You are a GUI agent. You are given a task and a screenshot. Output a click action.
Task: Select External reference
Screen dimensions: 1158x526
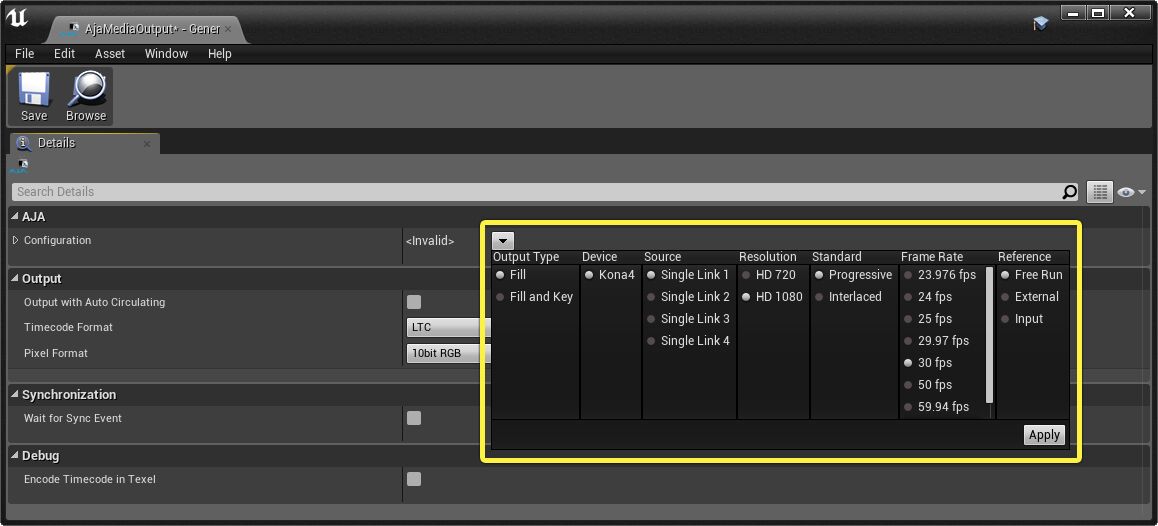tap(1029, 297)
